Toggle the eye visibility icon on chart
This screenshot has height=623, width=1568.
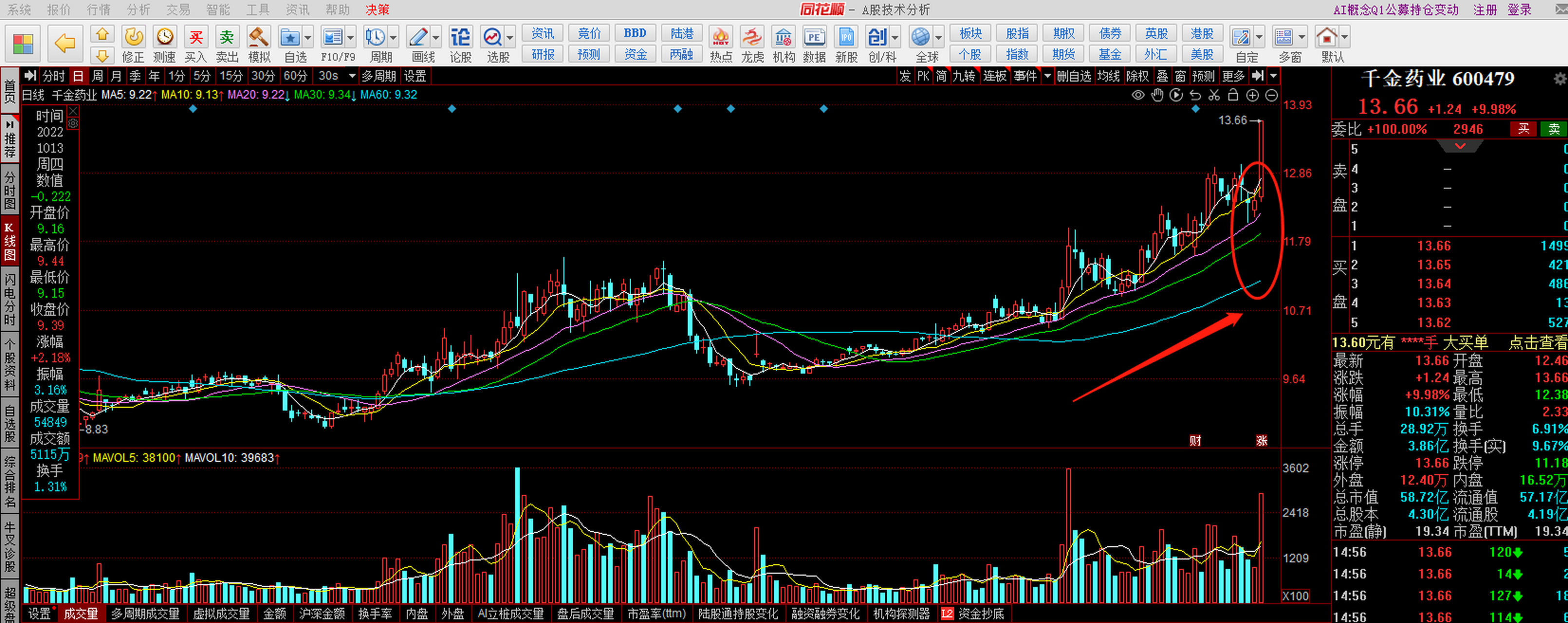(1138, 95)
